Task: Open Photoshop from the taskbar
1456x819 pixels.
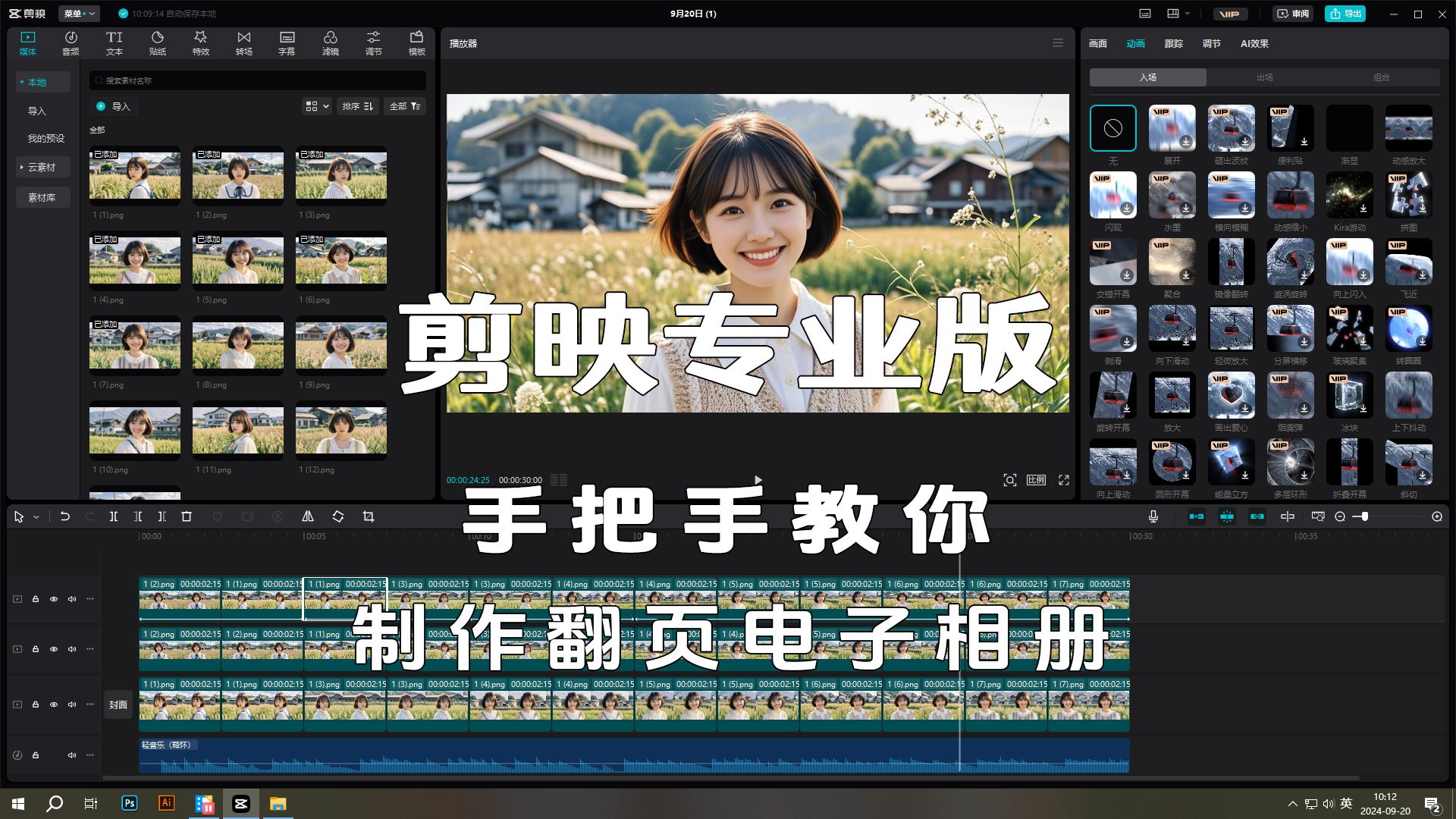Action: [130, 803]
